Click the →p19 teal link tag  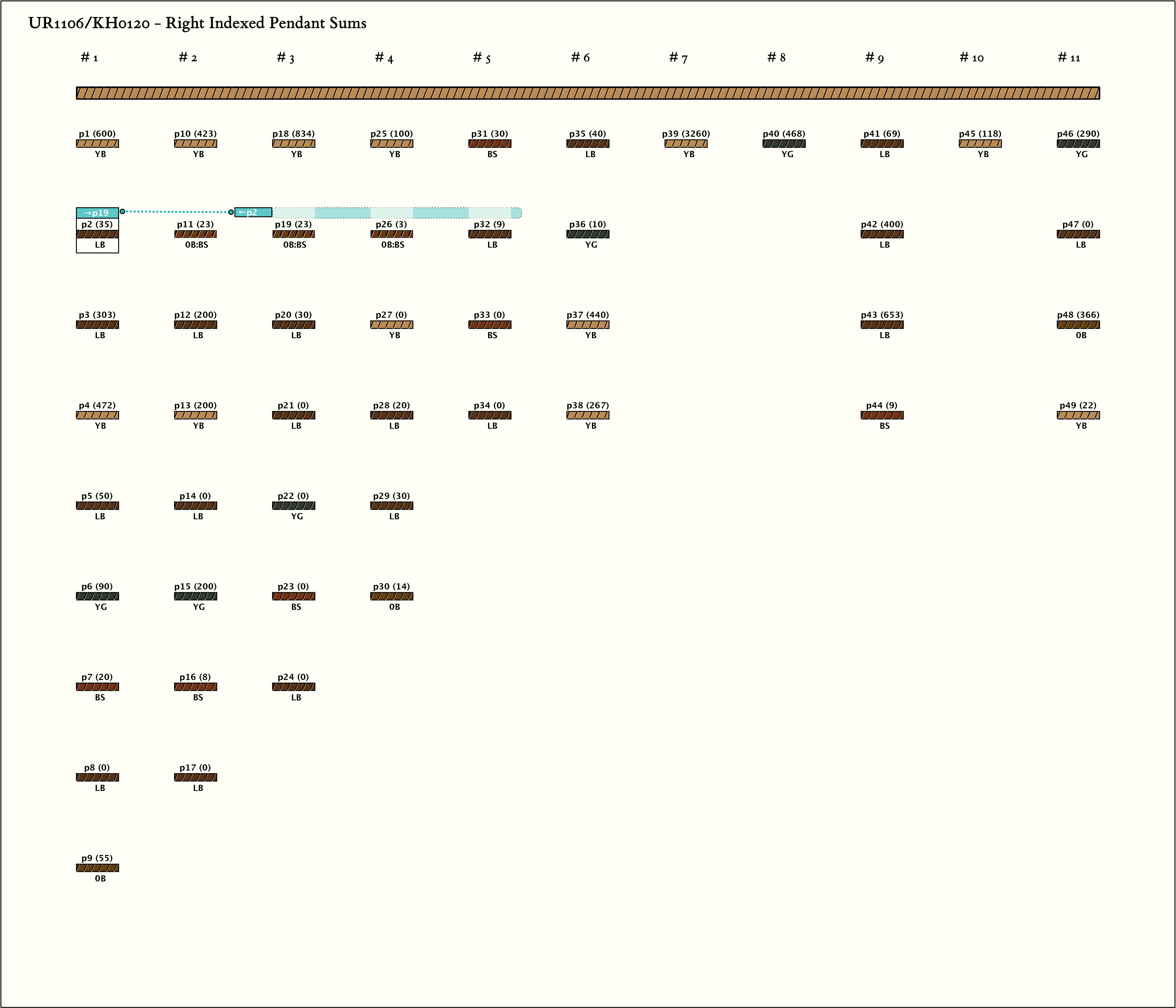(97, 213)
